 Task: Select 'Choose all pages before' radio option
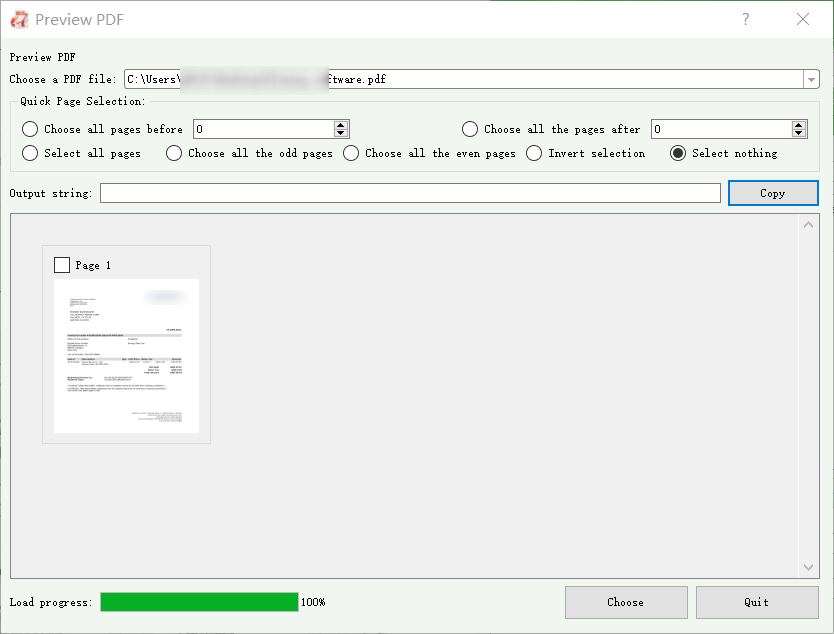click(30, 129)
